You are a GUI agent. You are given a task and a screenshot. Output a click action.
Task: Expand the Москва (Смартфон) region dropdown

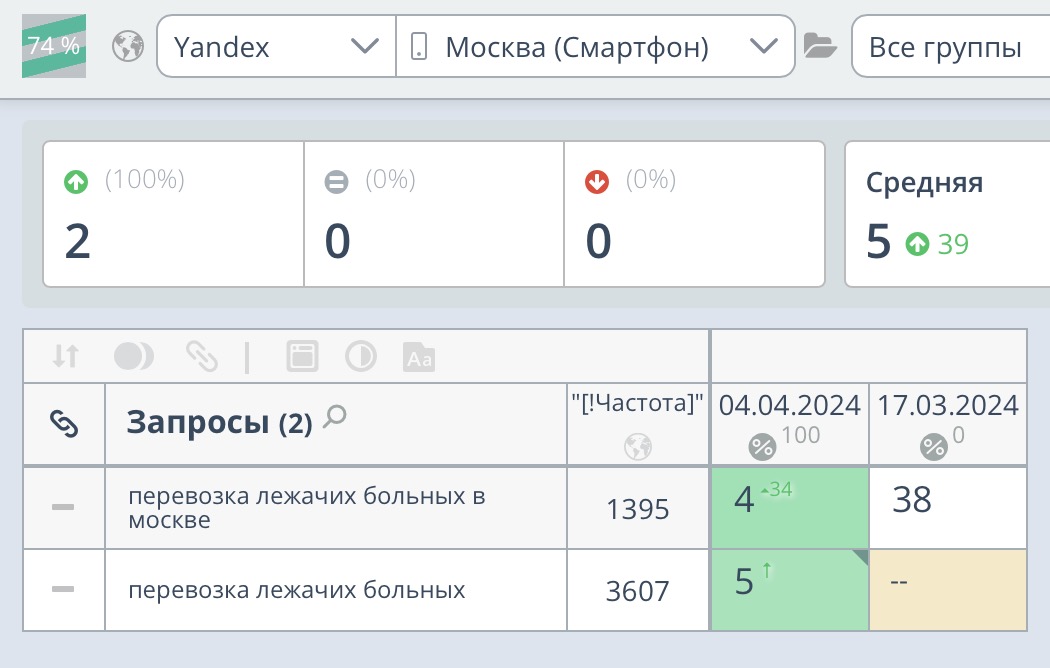pyautogui.click(x=596, y=46)
